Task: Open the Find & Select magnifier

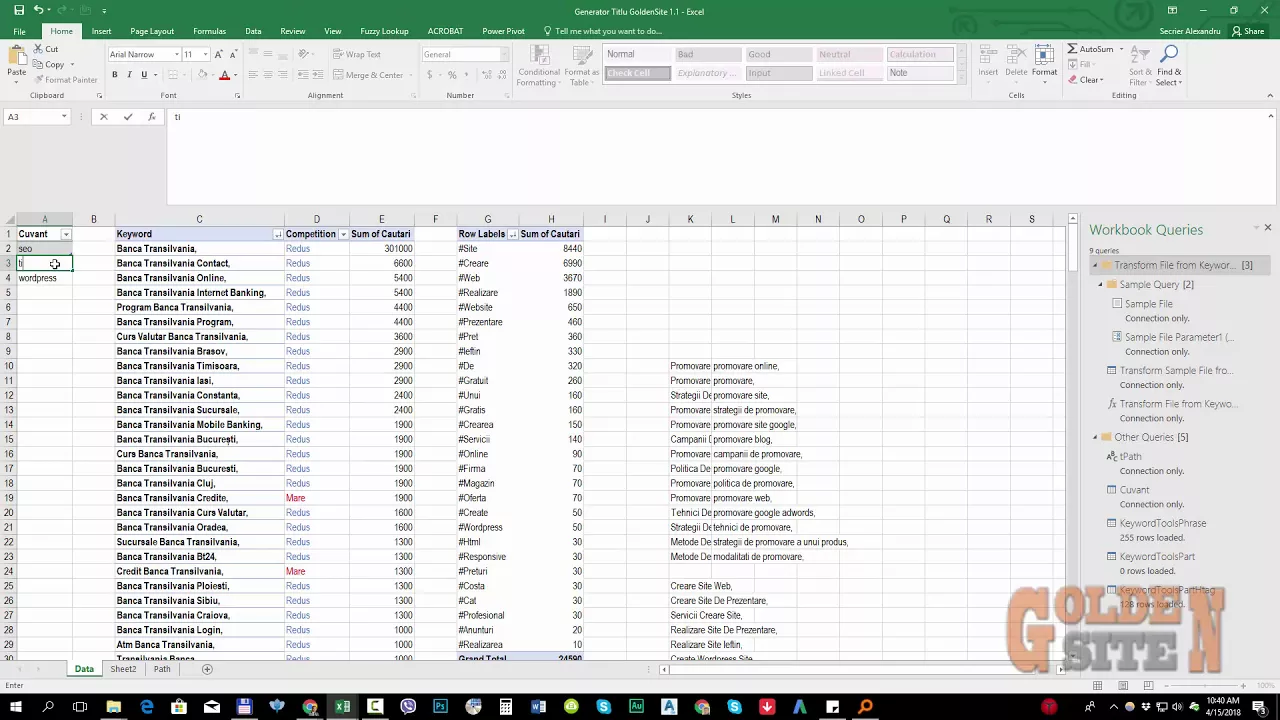Action: tap(1169, 65)
